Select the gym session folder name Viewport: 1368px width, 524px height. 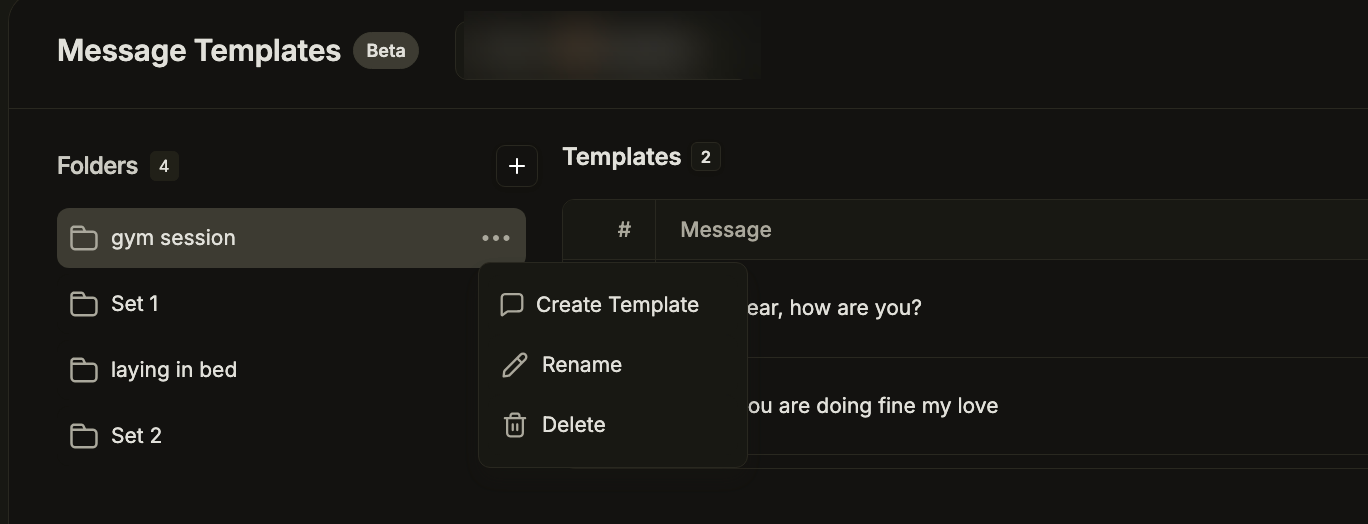tap(173, 238)
